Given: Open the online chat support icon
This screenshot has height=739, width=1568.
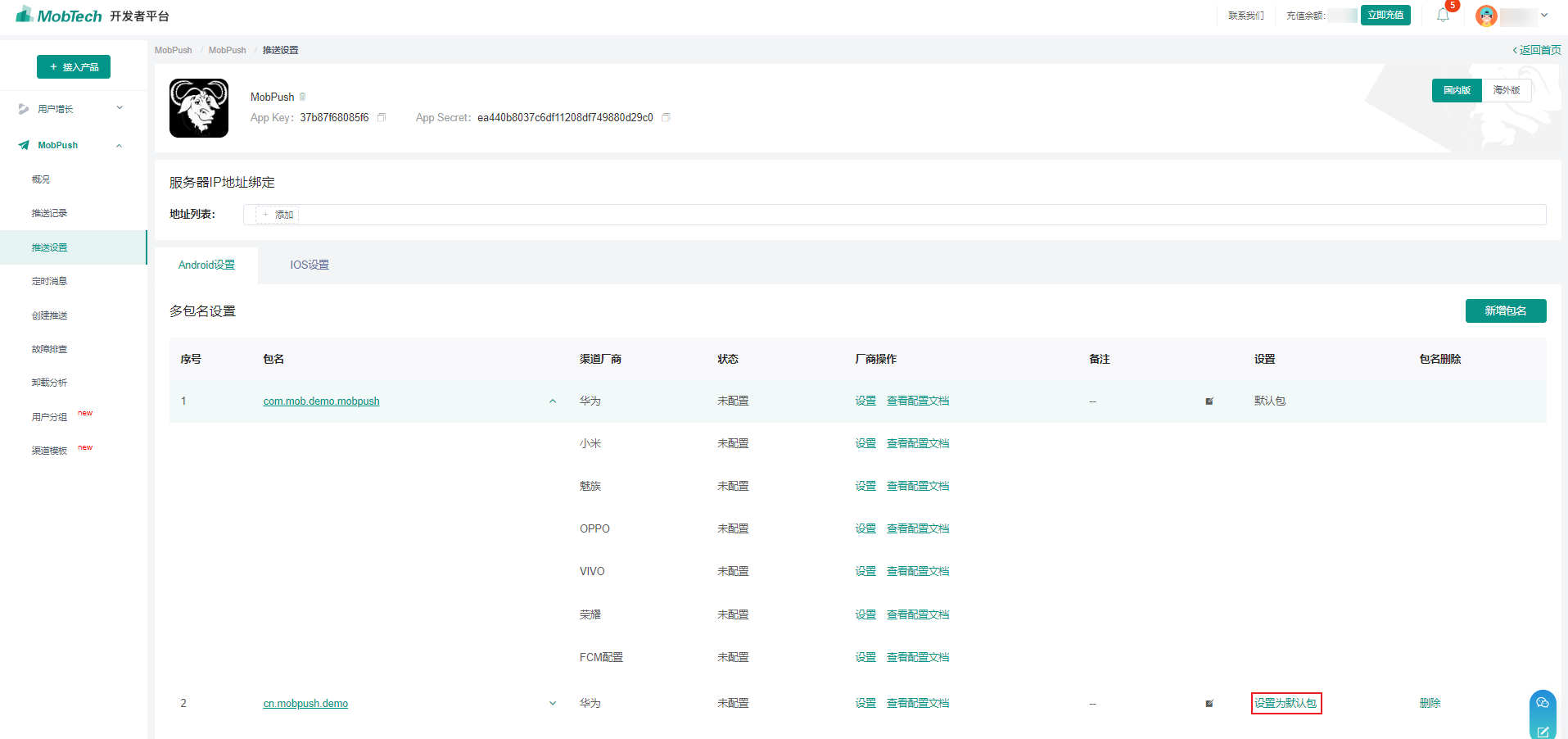Looking at the screenshot, I should (x=1543, y=703).
